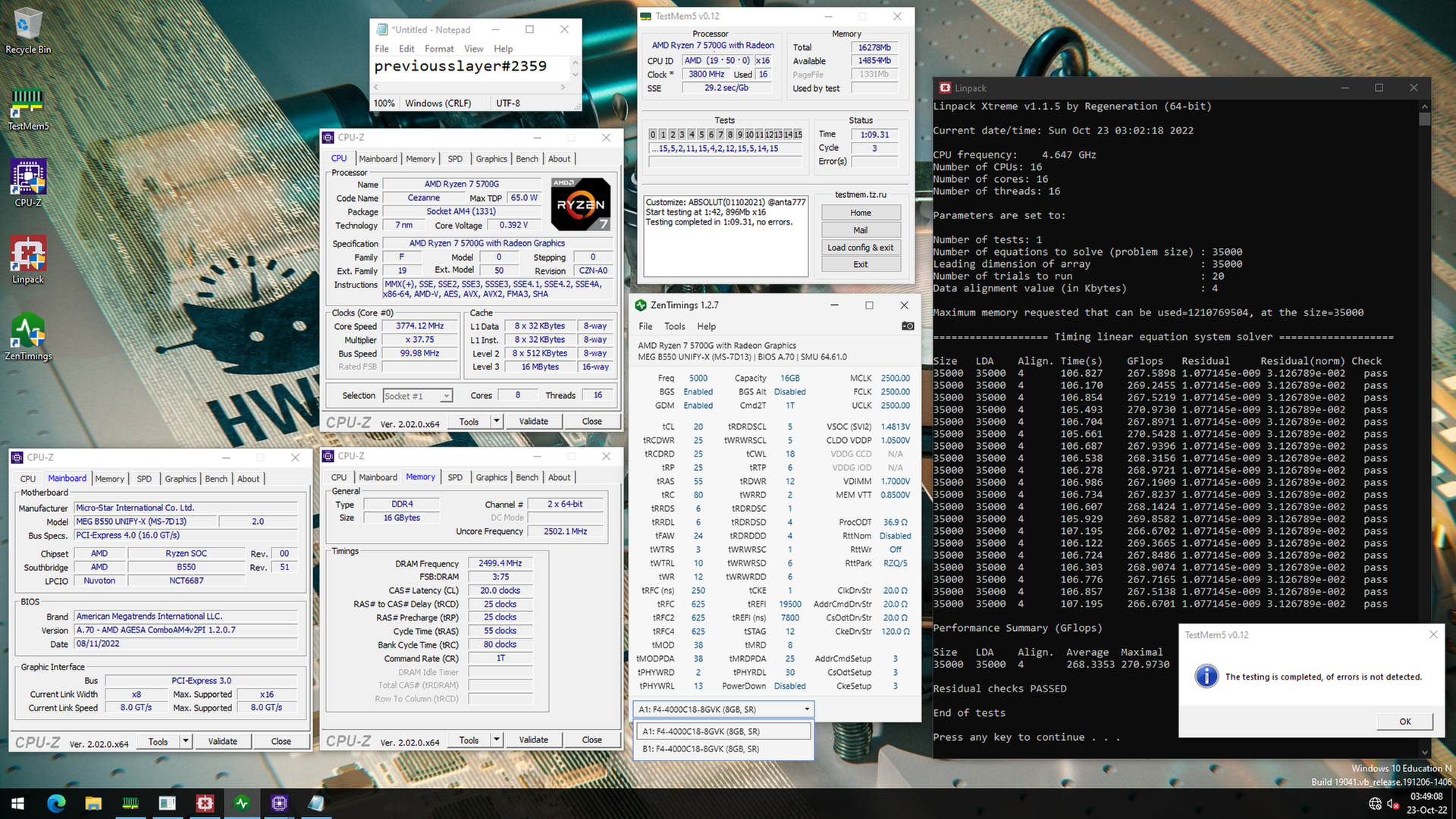Click the Linpack window title icon

[x=945, y=88]
